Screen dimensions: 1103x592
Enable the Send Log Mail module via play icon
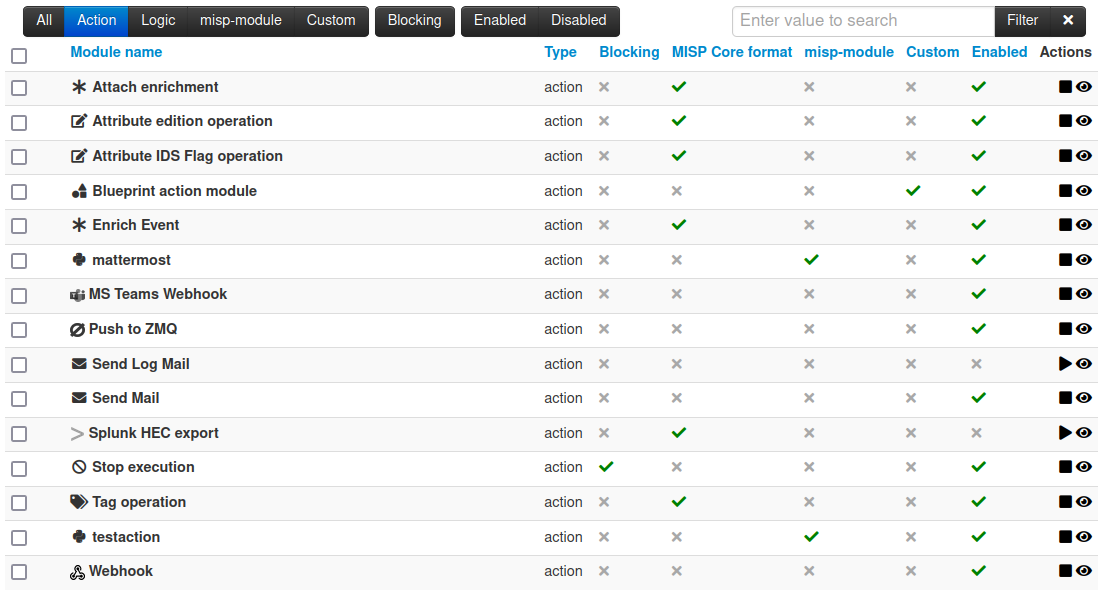point(1065,364)
